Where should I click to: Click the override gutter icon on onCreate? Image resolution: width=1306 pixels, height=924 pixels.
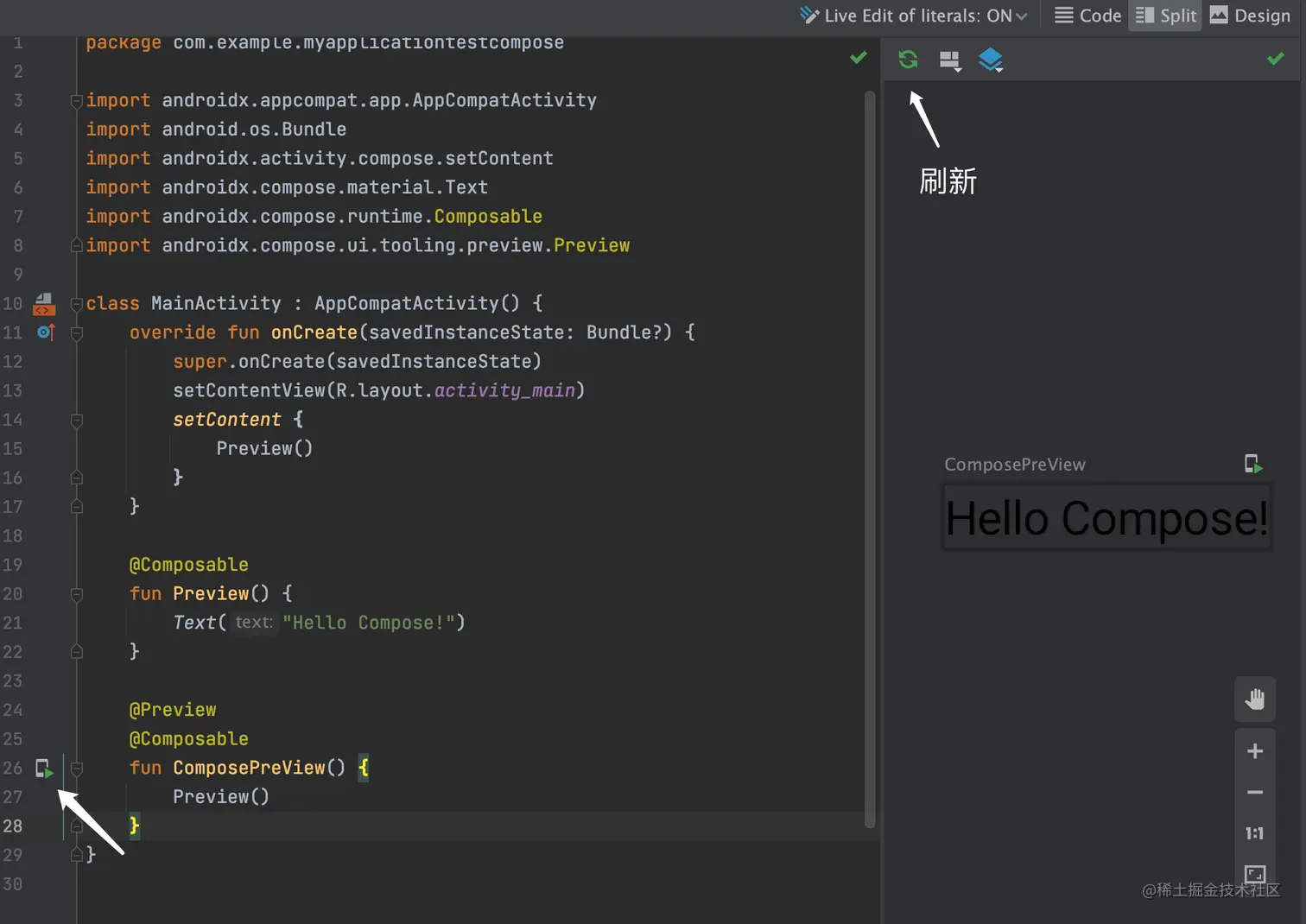coord(46,332)
